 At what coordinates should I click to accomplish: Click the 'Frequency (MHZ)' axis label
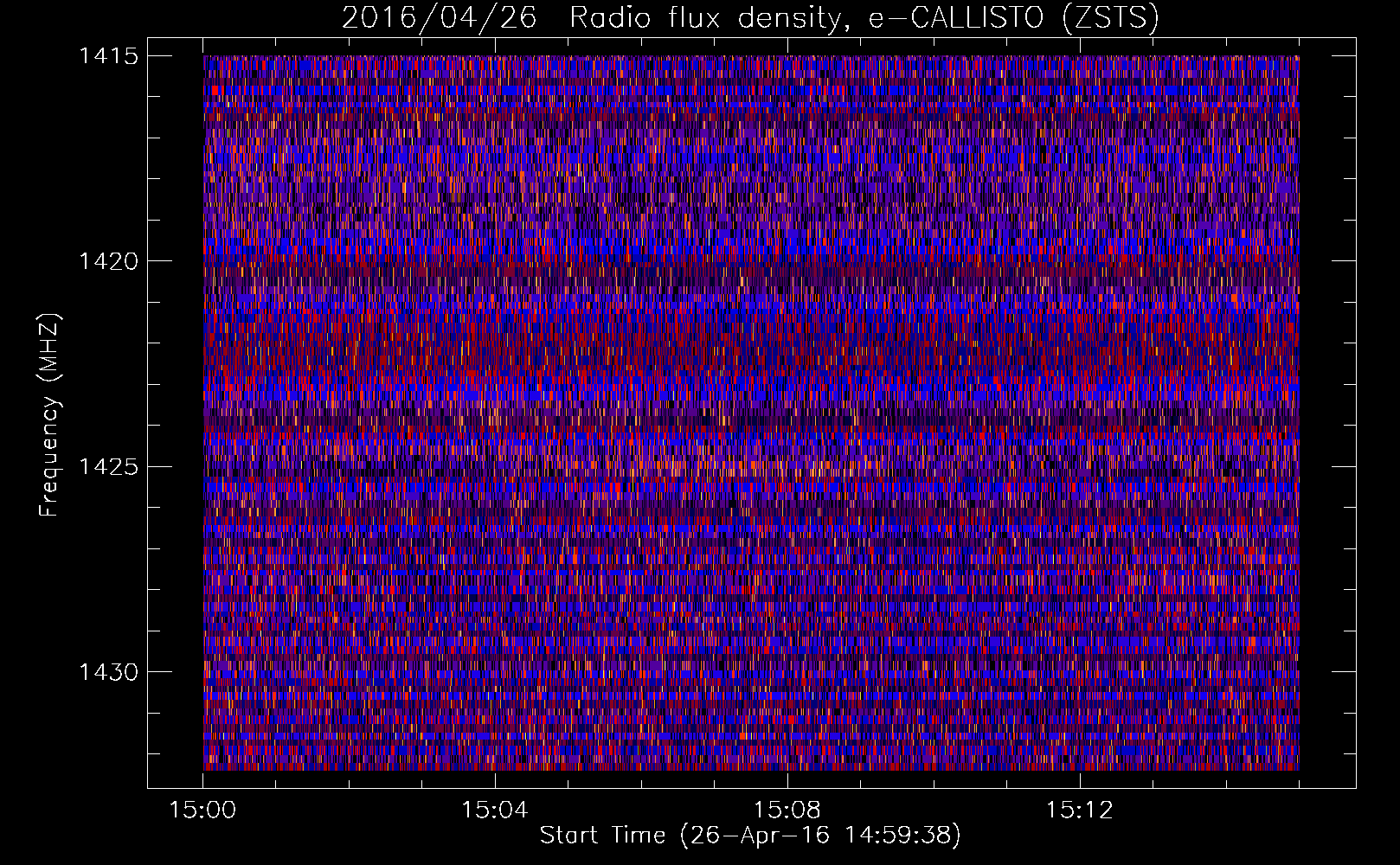click(x=50, y=414)
